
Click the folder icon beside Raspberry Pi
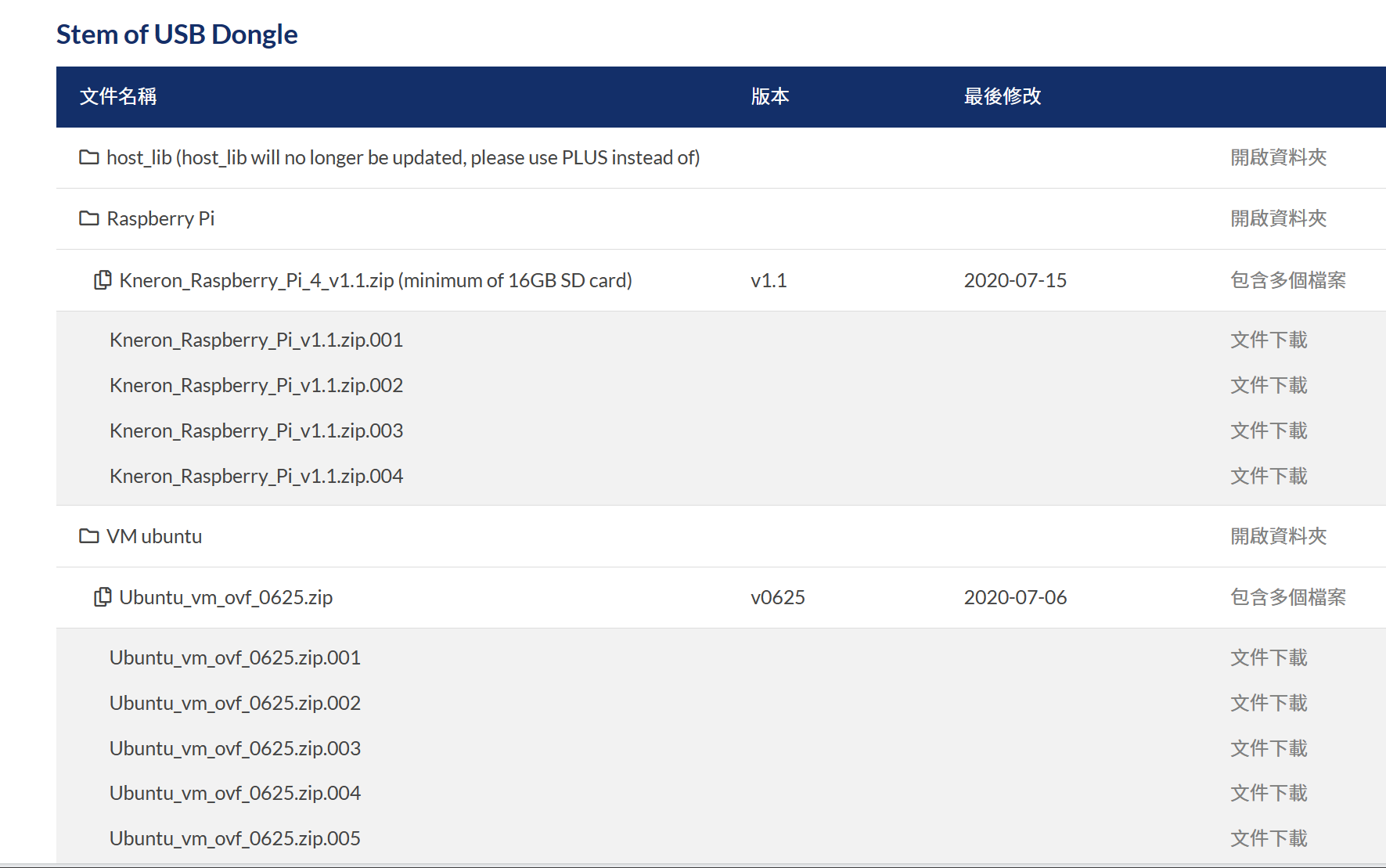point(89,218)
